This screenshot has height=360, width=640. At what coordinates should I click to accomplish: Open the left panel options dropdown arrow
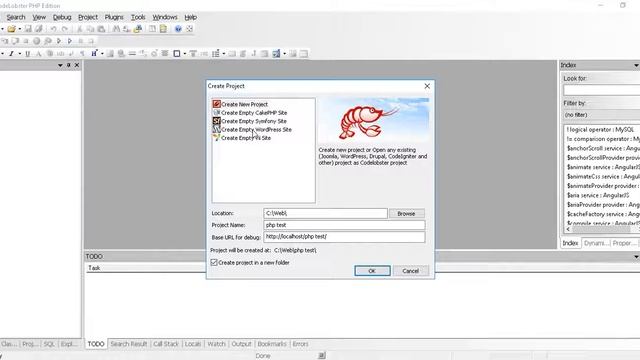pyautogui.click(x=60, y=65)
